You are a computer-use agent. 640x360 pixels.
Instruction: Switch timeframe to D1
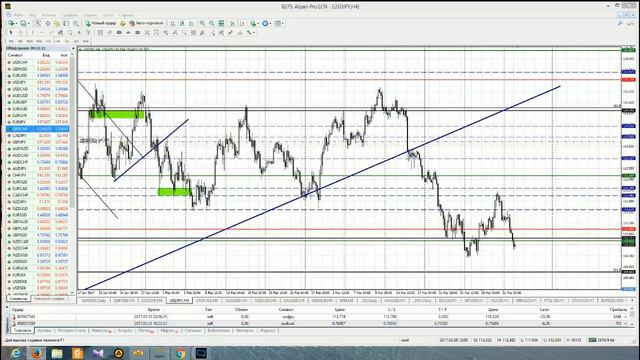[67, 41]
